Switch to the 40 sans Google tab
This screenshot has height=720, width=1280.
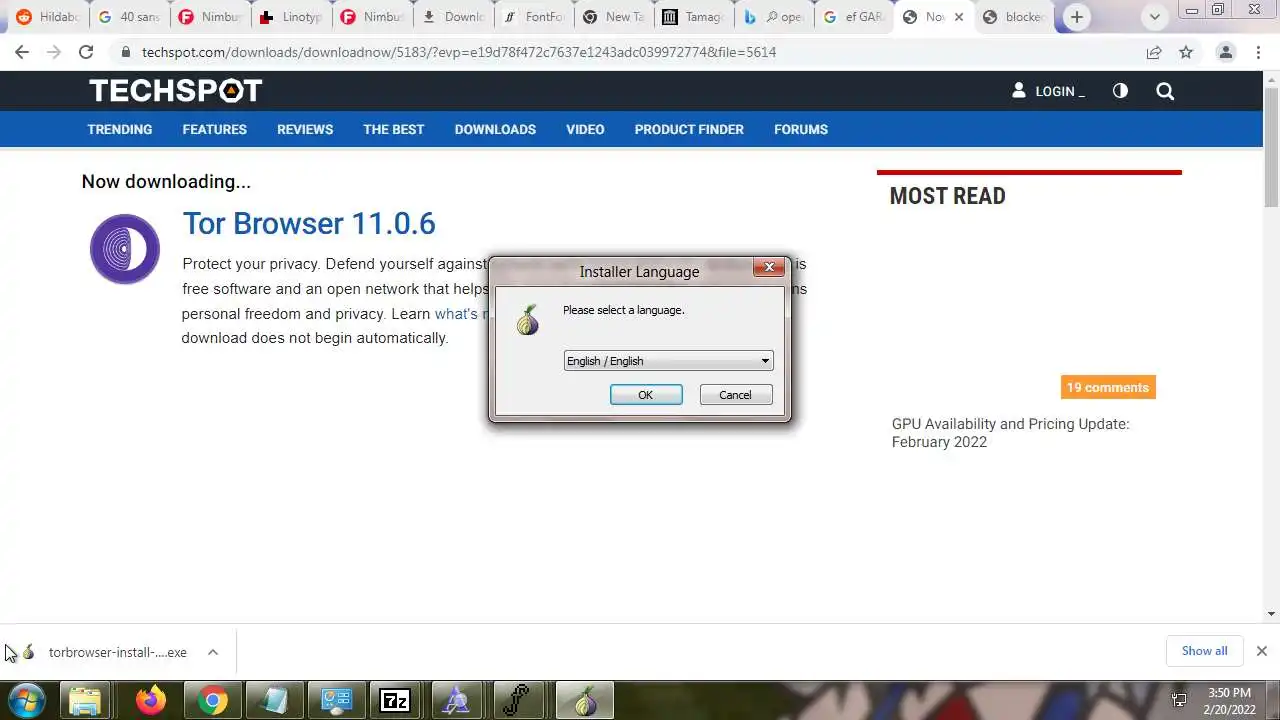(x=129, y=17)
